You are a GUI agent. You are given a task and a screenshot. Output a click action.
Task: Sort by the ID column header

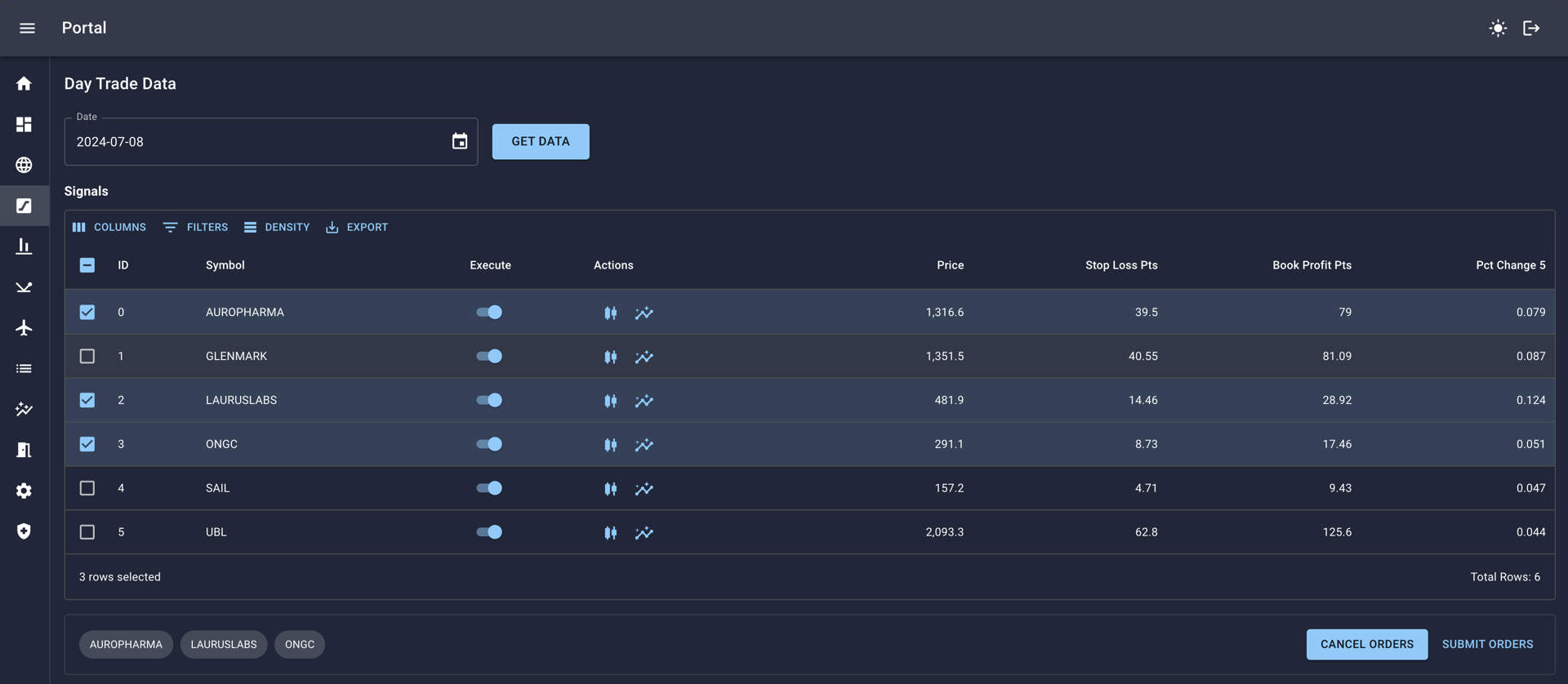[x=123, y=265]
